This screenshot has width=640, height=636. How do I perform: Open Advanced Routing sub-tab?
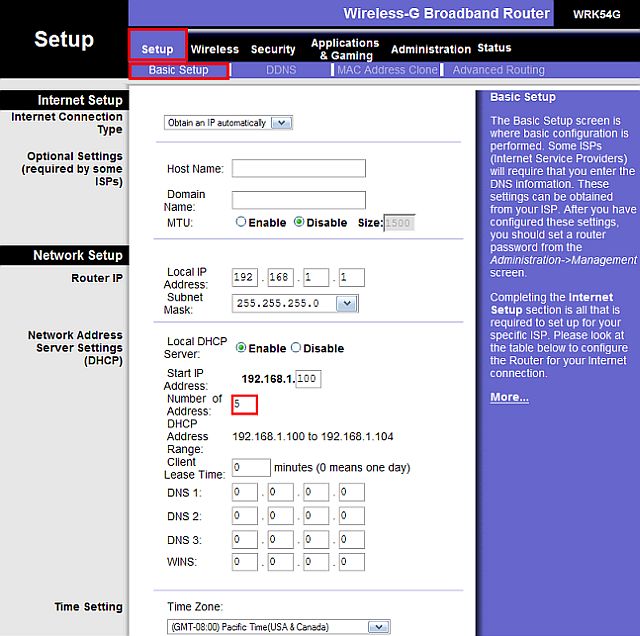click(x=498, y=70)
